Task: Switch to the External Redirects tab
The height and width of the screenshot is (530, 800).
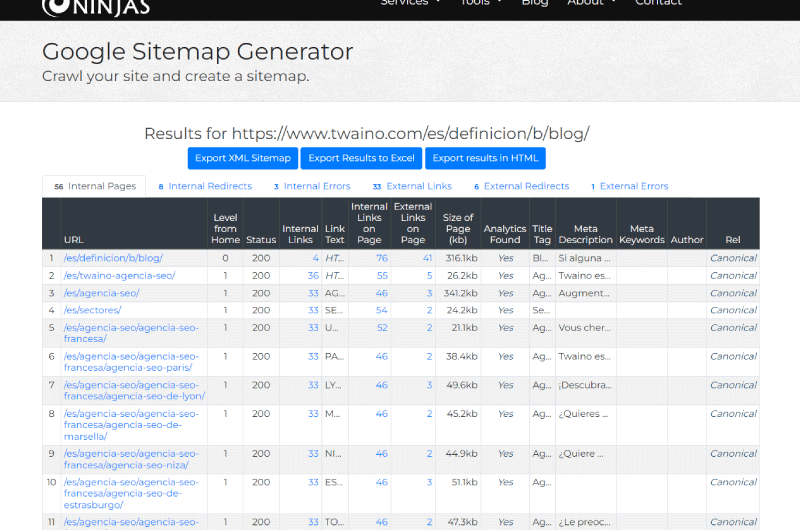Action: (x=521, y=186)
